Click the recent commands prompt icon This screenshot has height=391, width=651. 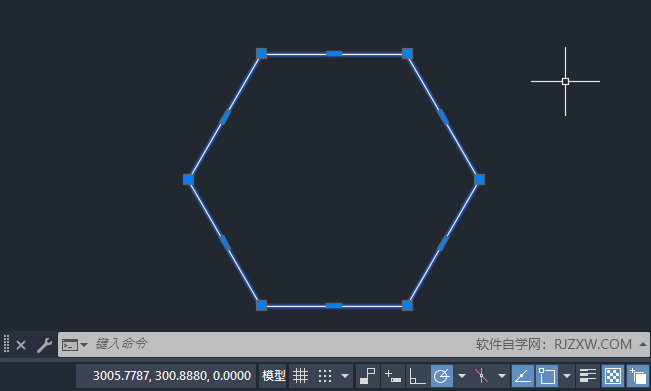(70, 345)
